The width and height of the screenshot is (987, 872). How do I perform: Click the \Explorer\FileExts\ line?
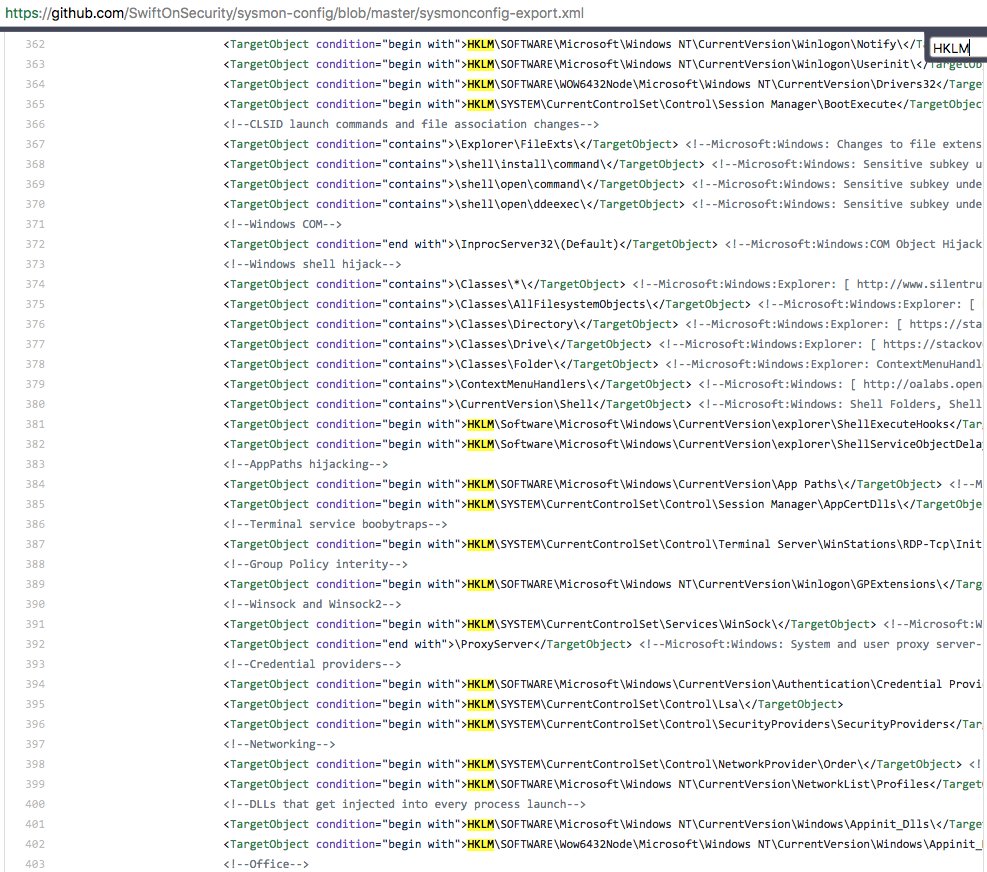tap(603, 144)
